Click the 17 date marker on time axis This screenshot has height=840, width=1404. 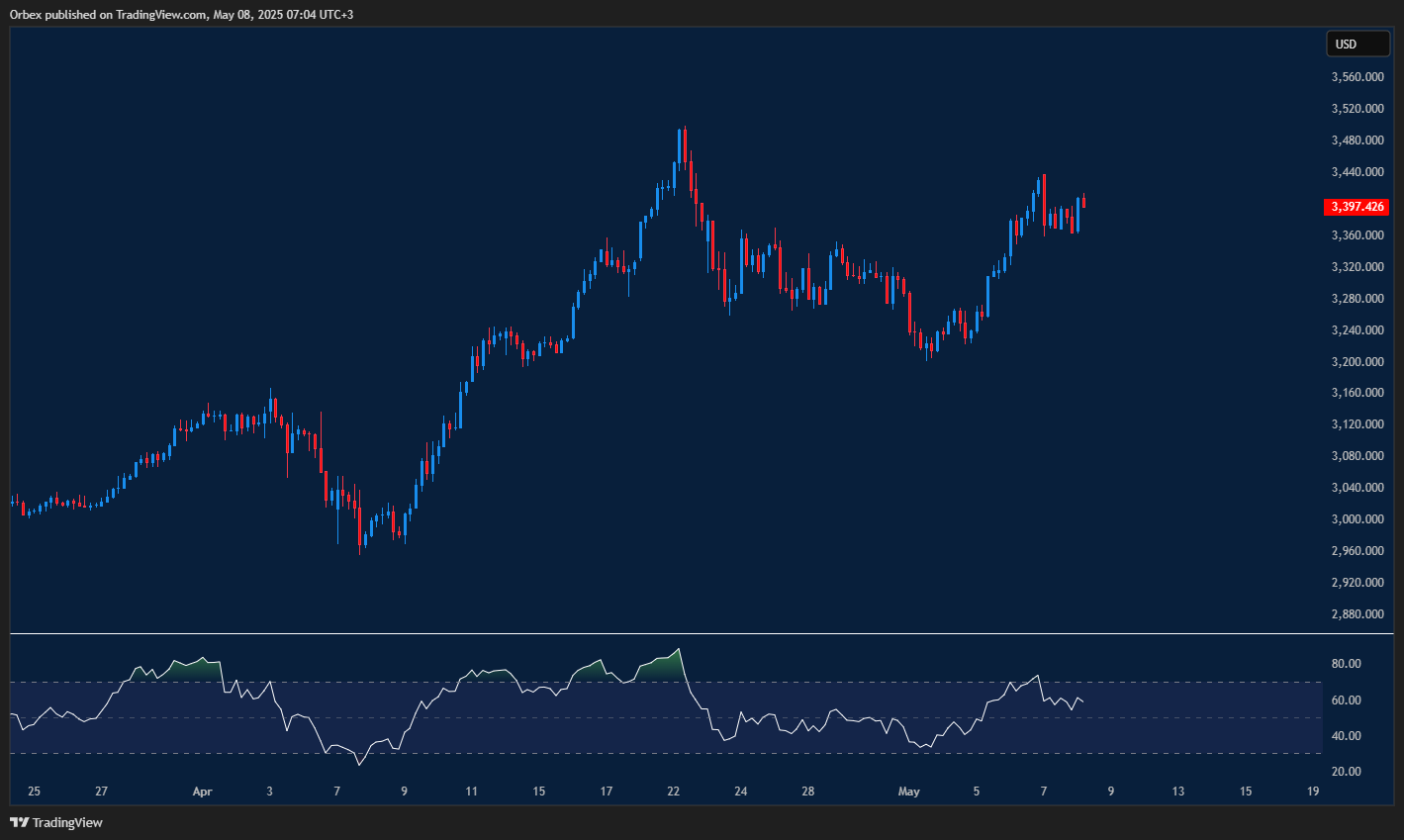click(607, 792)
